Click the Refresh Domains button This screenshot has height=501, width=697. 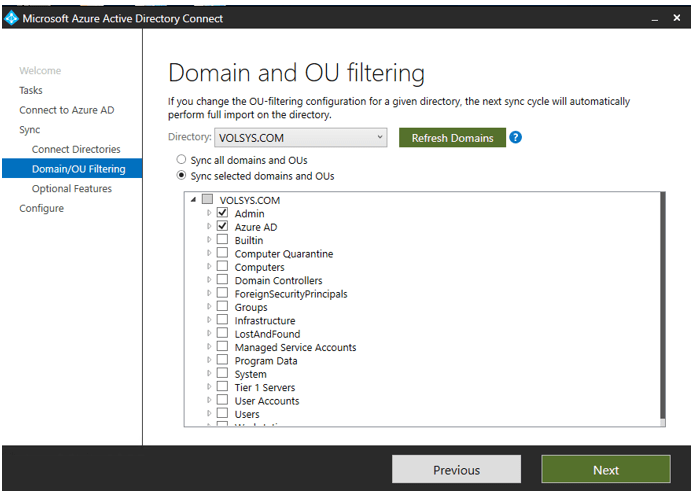pos(452,138)
